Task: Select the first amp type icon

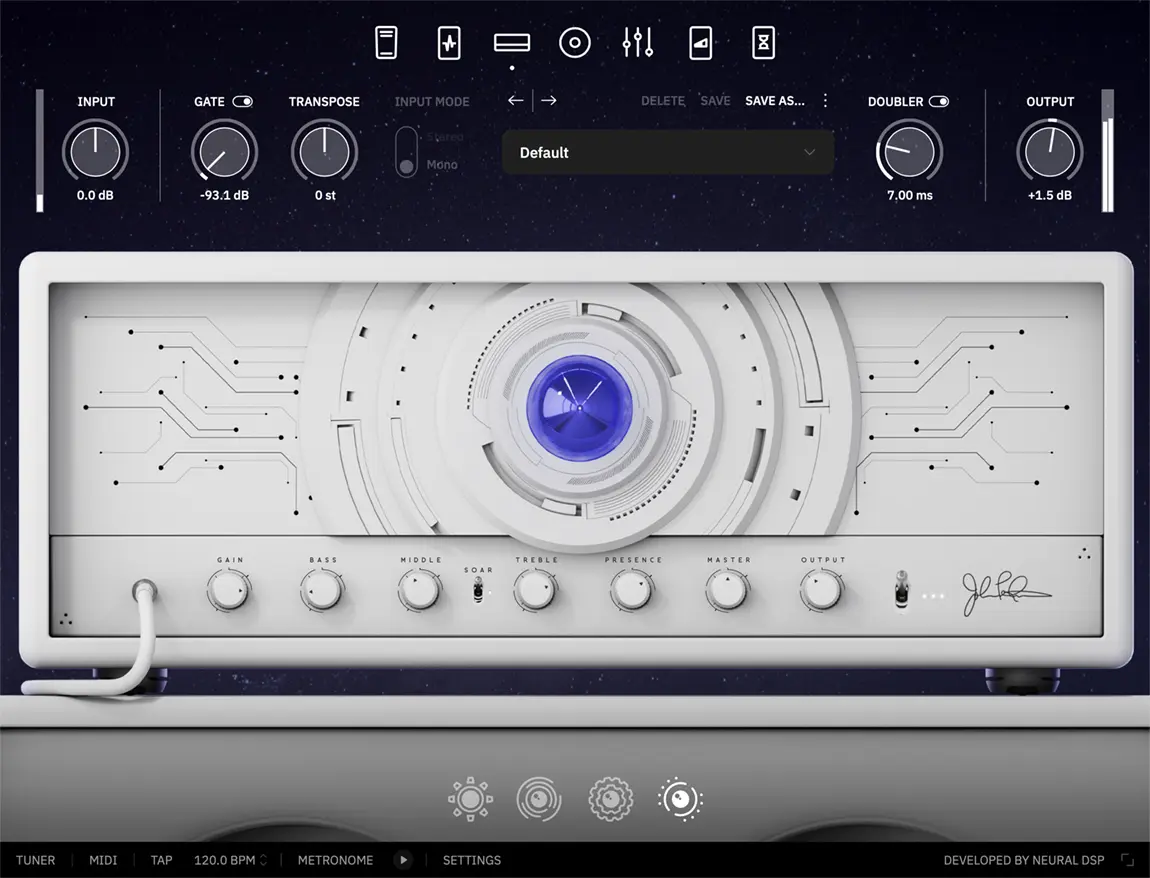Action: click(470, 799)
